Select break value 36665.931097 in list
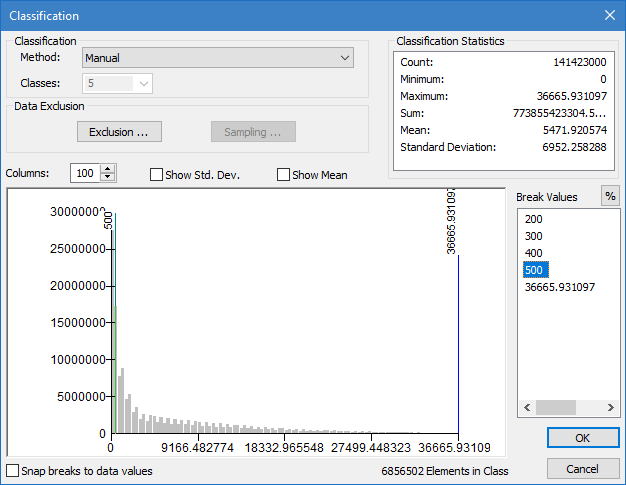The image size is (626, 485). [559, 287]
